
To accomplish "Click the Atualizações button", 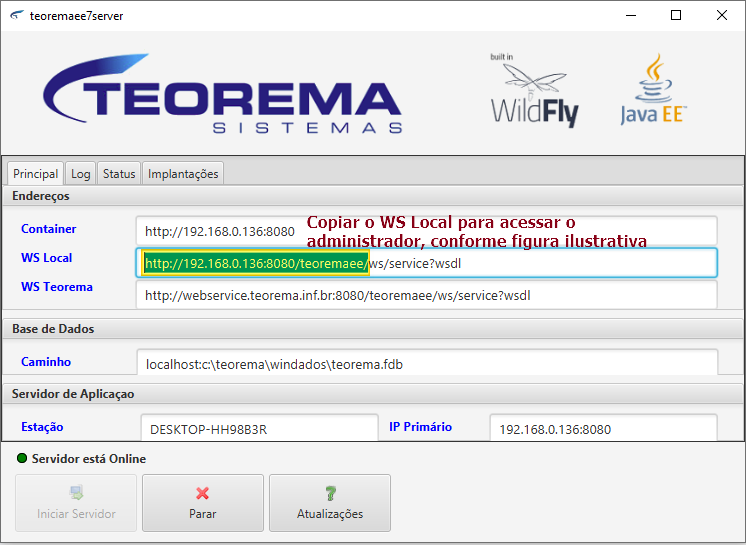I will (330, 503).
